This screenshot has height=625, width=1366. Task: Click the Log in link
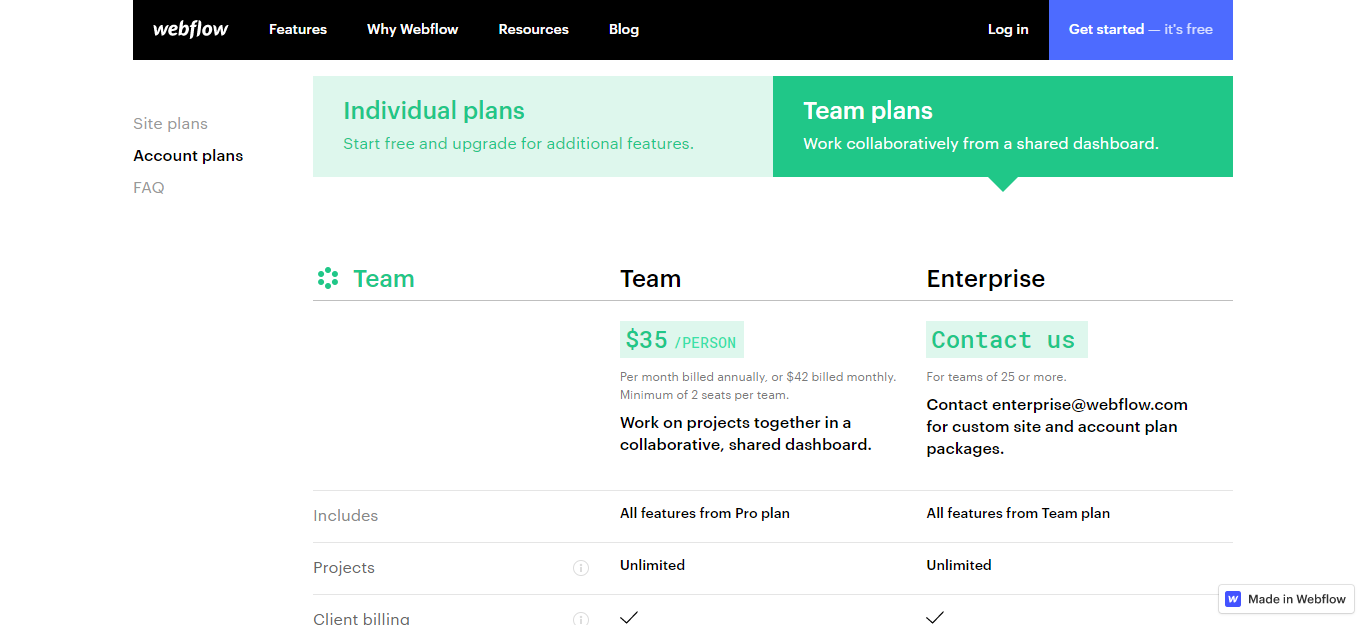tap(1008, 29)
